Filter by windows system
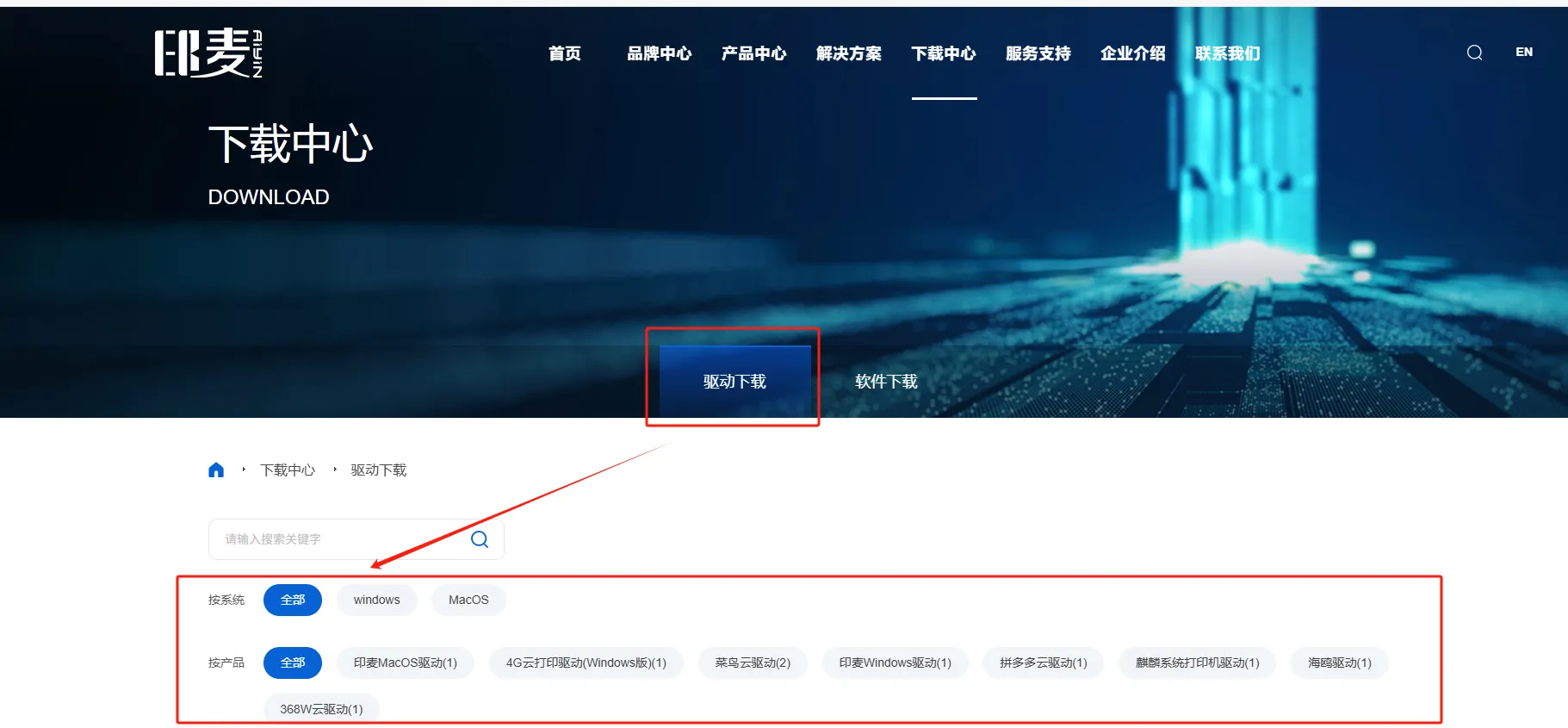This screenshot has width=1568, height=728. [376, 600]
